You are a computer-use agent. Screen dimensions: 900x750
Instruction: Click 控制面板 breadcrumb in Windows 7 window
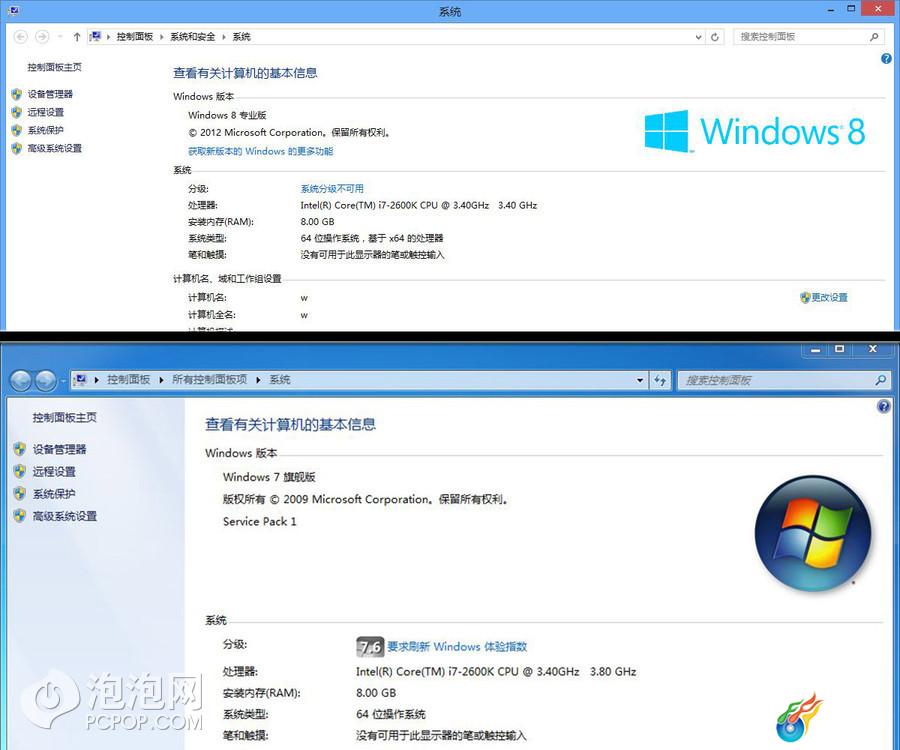(x=129, y=379)
